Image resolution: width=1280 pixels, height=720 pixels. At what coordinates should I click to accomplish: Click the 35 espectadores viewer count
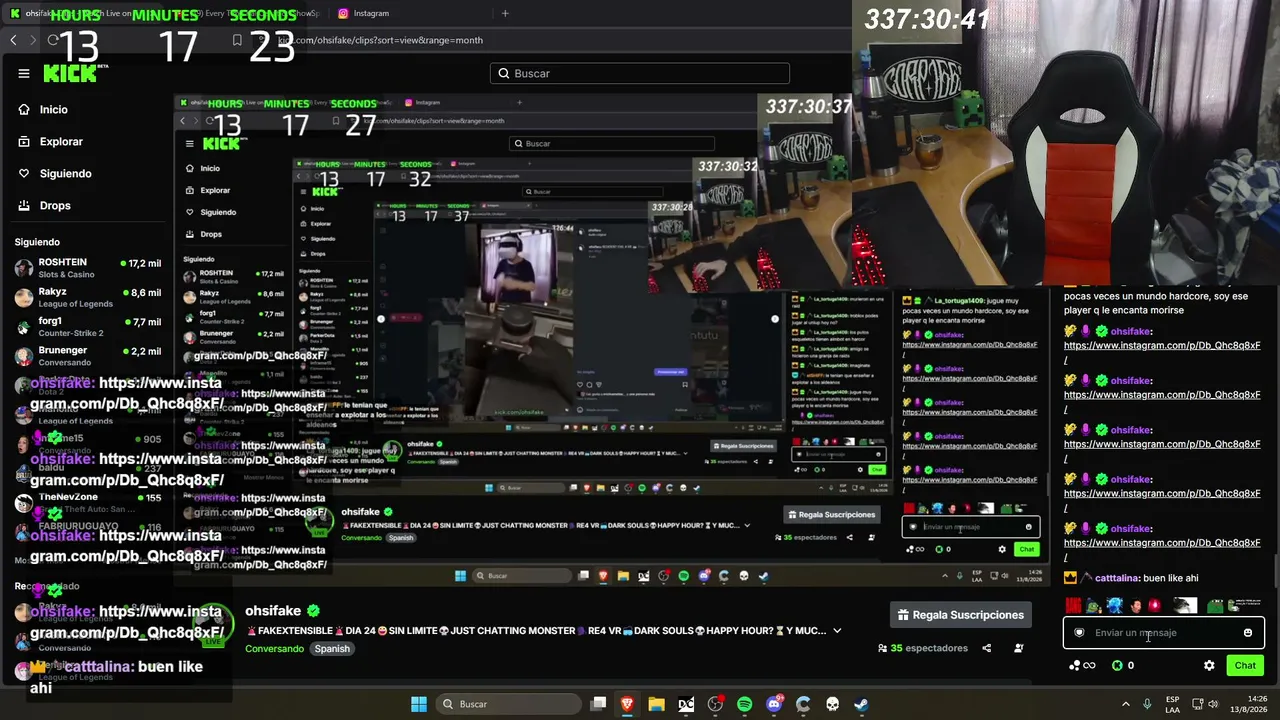click(923, 648)
